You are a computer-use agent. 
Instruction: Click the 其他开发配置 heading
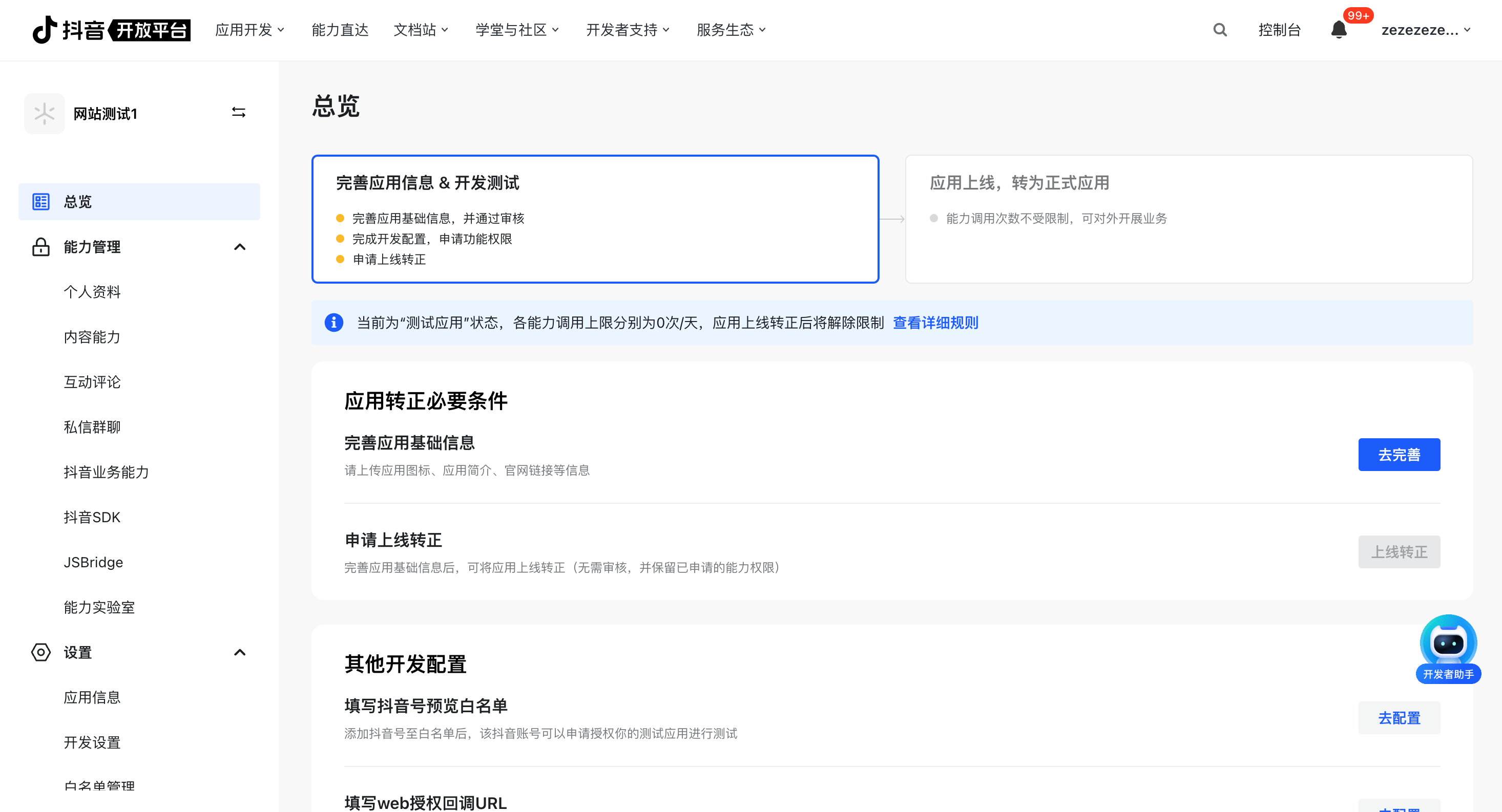point(405,664)
